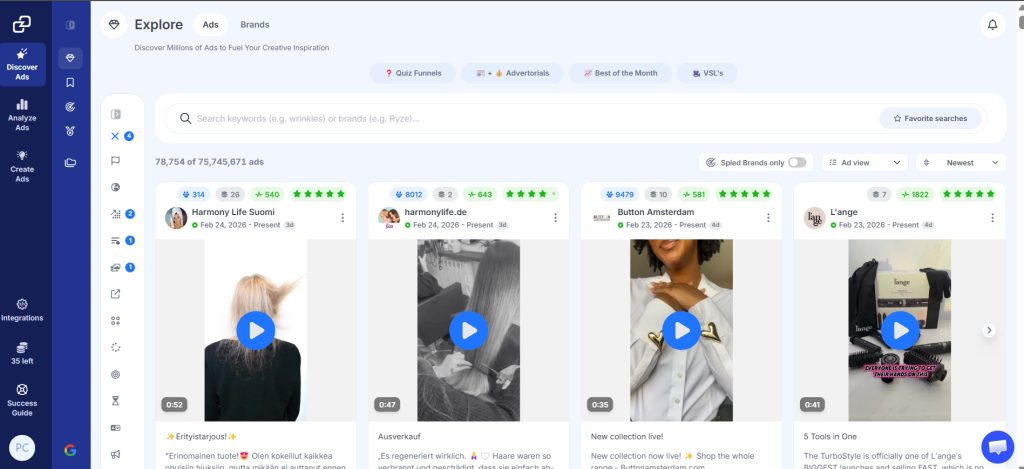Open the notifications bell
This screenshot has height=469, width=1024.
point(992,25)
